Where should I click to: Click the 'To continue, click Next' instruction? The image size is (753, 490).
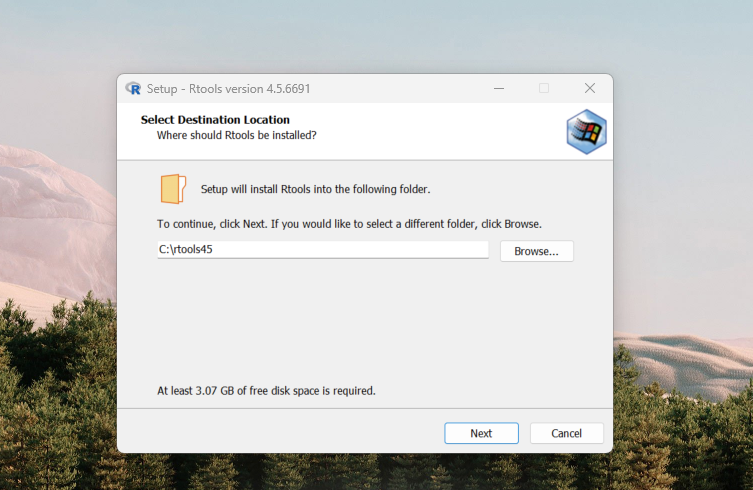(349, 224)
